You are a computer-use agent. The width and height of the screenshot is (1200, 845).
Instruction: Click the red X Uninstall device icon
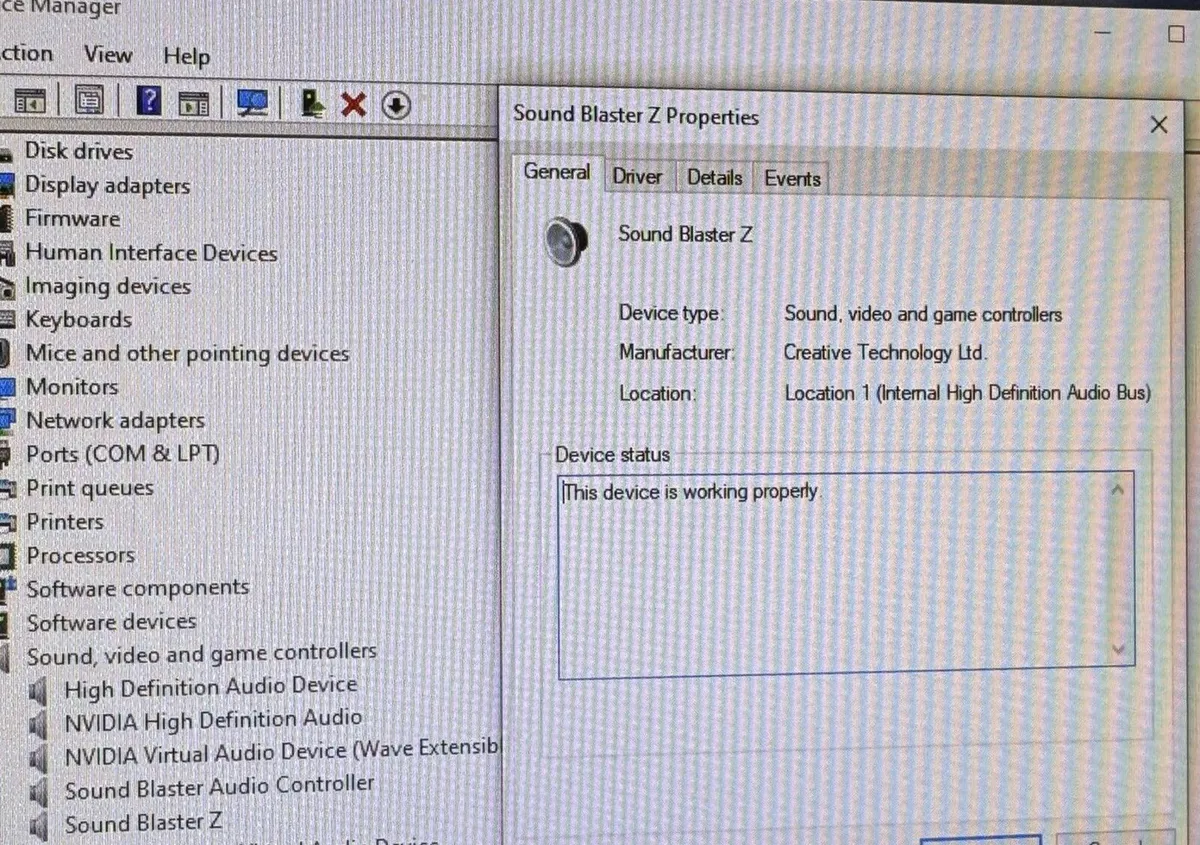click(353, 104)
